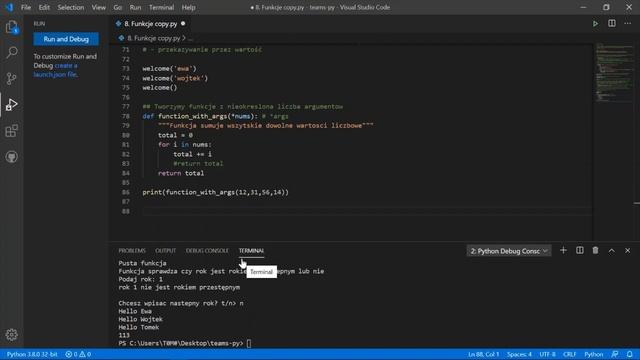Switch to the DEBUG CONSOLE tab
This screenshot has width=640, height=360.
point(207,251)
